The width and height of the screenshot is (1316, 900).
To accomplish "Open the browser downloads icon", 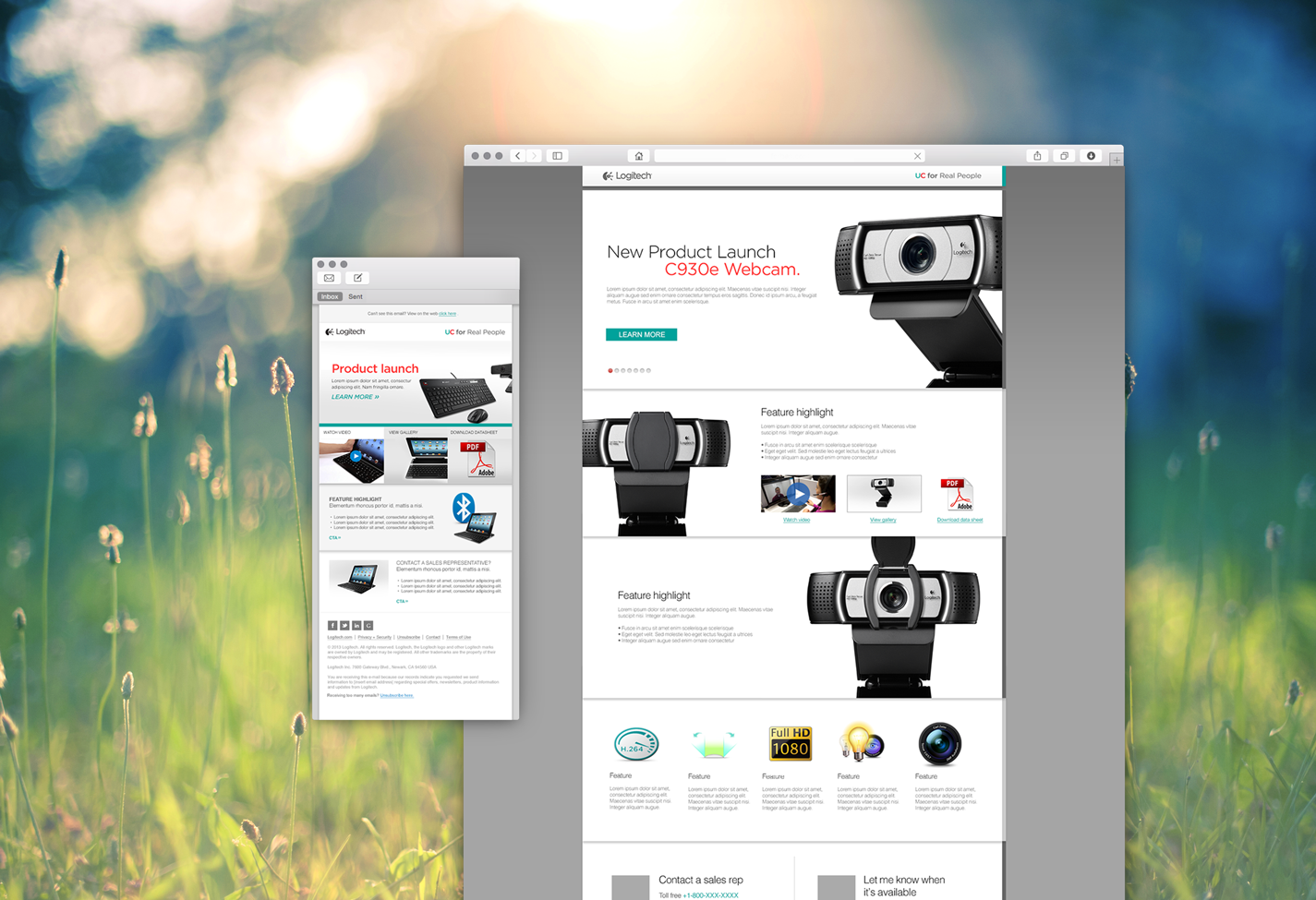I will [x=1091, y=156].
